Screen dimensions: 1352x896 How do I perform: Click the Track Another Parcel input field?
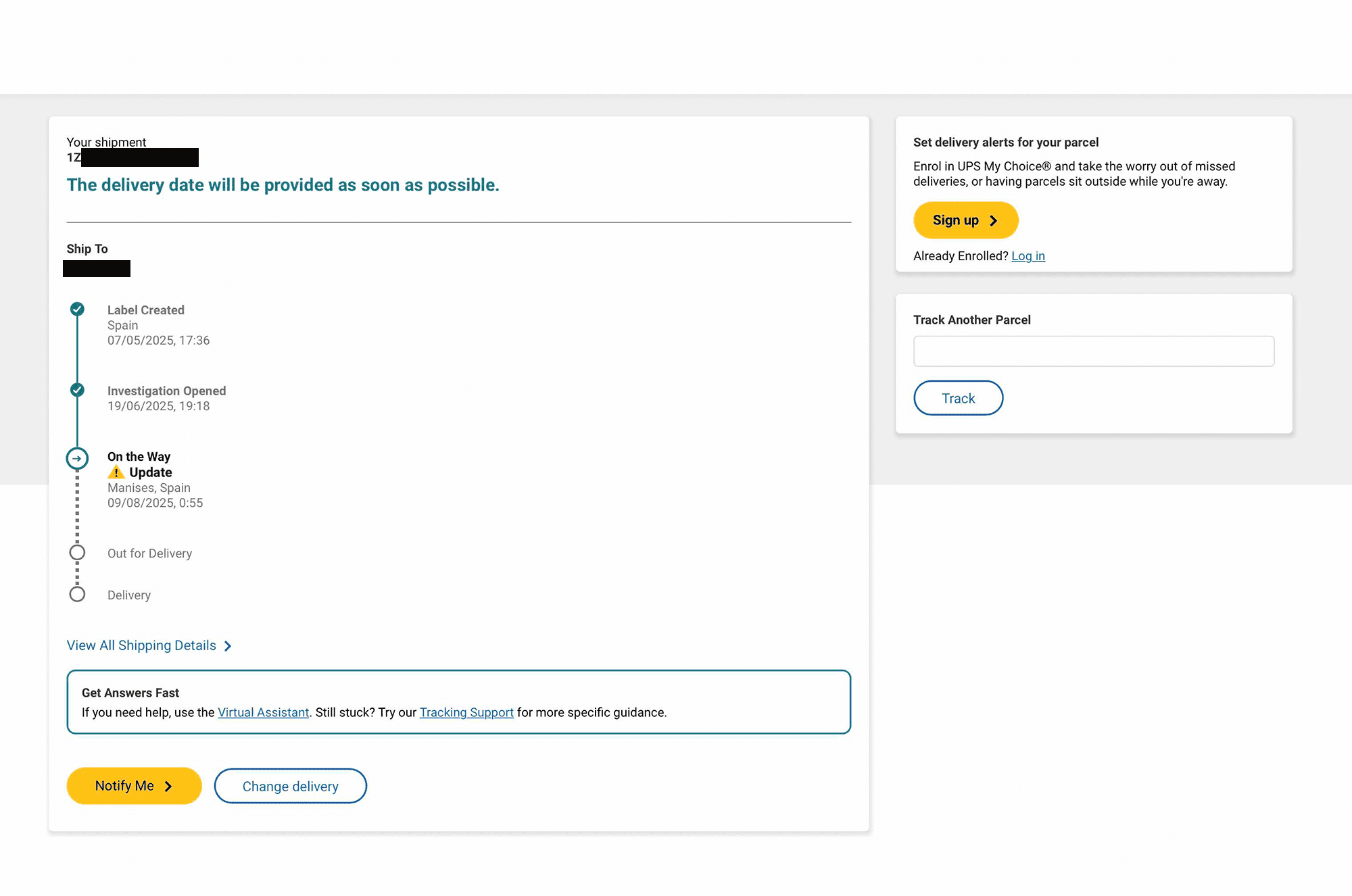pyautogui.click(x=1092, y=351)
